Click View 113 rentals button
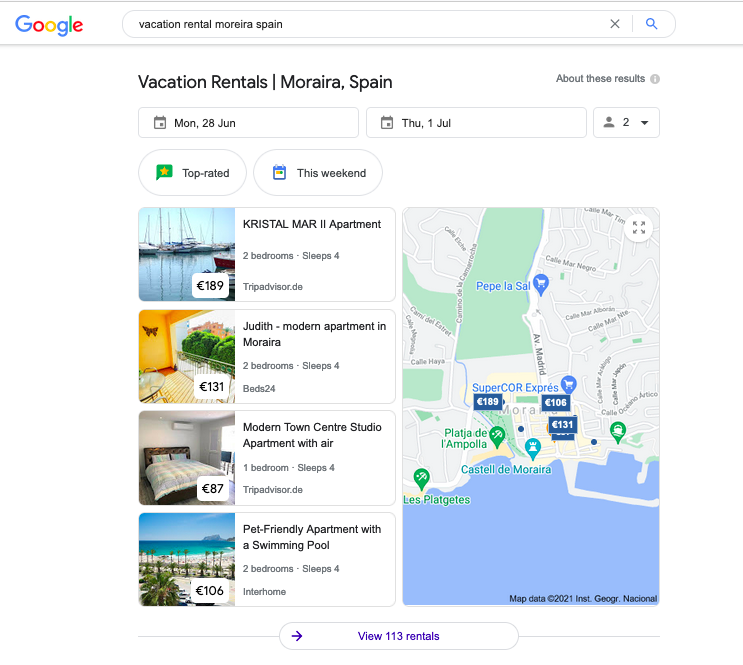The width and height of the screenshot is (743, 665). (x=399, y=636)
